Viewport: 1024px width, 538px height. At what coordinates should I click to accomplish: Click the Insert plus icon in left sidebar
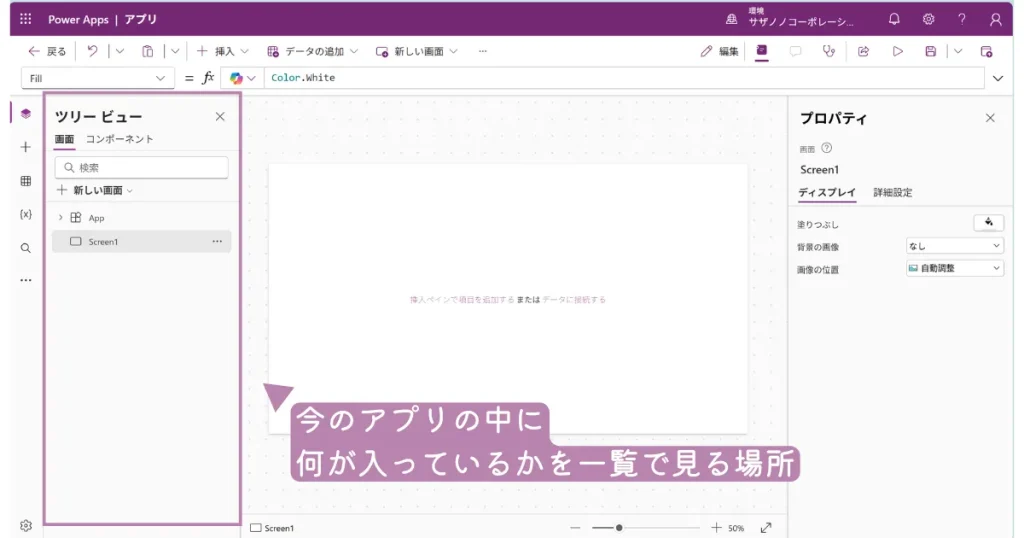coord(26,147)
